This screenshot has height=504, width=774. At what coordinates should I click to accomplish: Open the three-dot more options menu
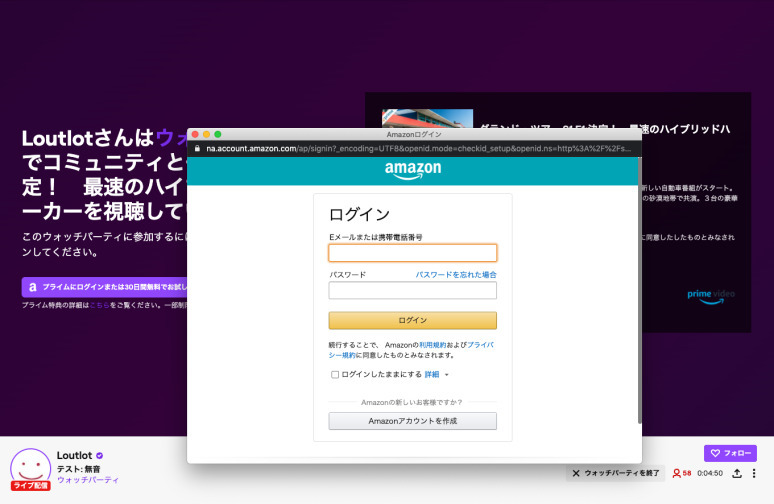point(754,473)
